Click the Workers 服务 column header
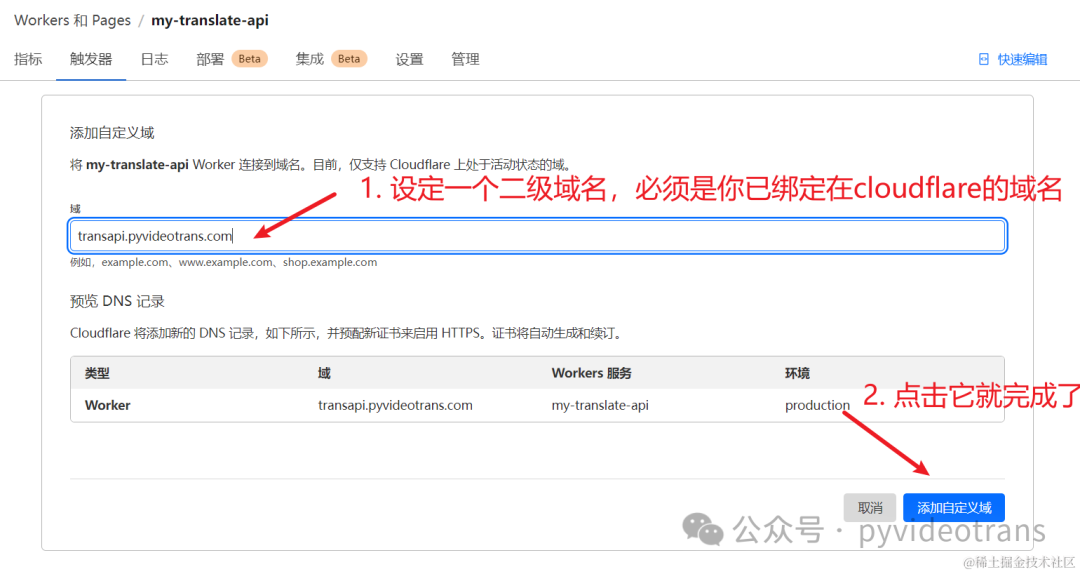The height and width of the screenshot is (574, 1080). pos(592,373)
